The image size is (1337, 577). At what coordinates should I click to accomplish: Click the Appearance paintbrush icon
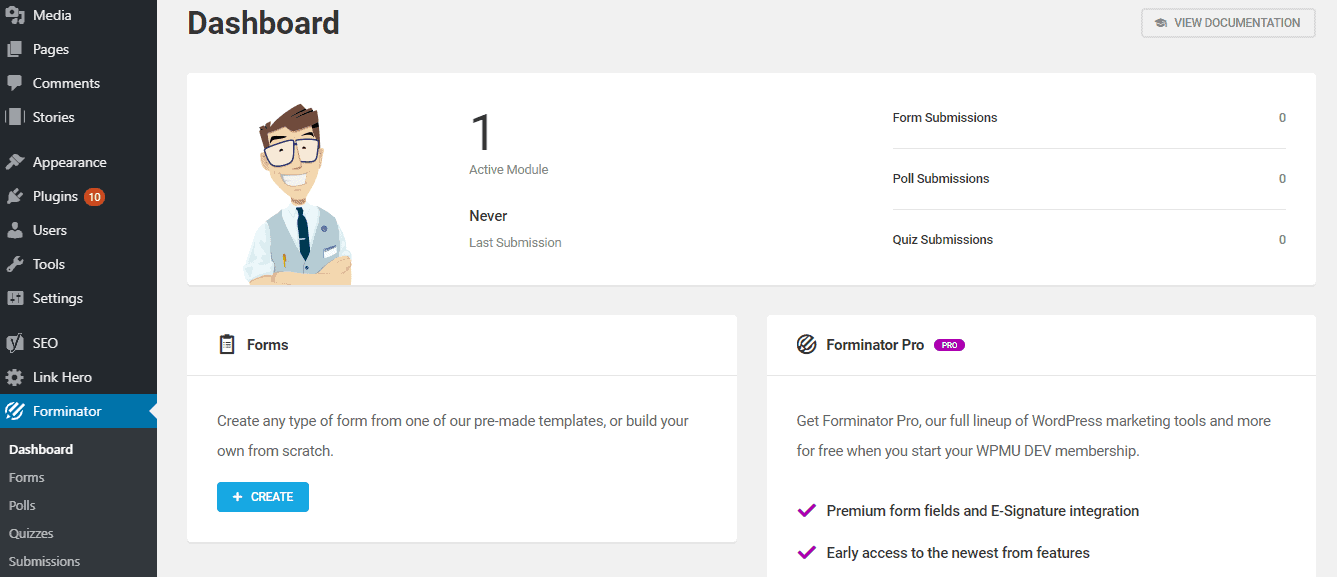(x=15, y=162)
